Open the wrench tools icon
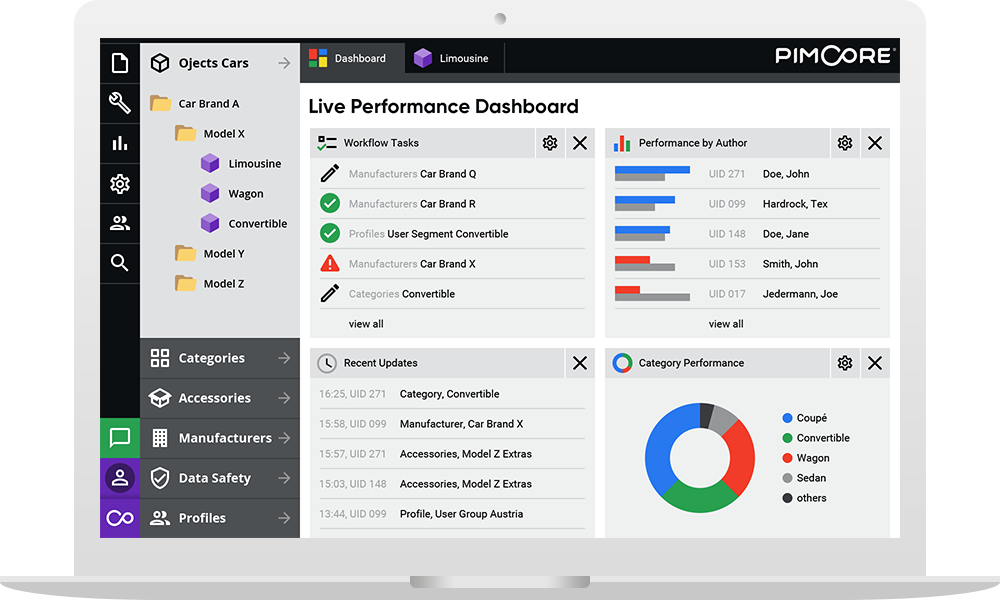 point(120,103)
